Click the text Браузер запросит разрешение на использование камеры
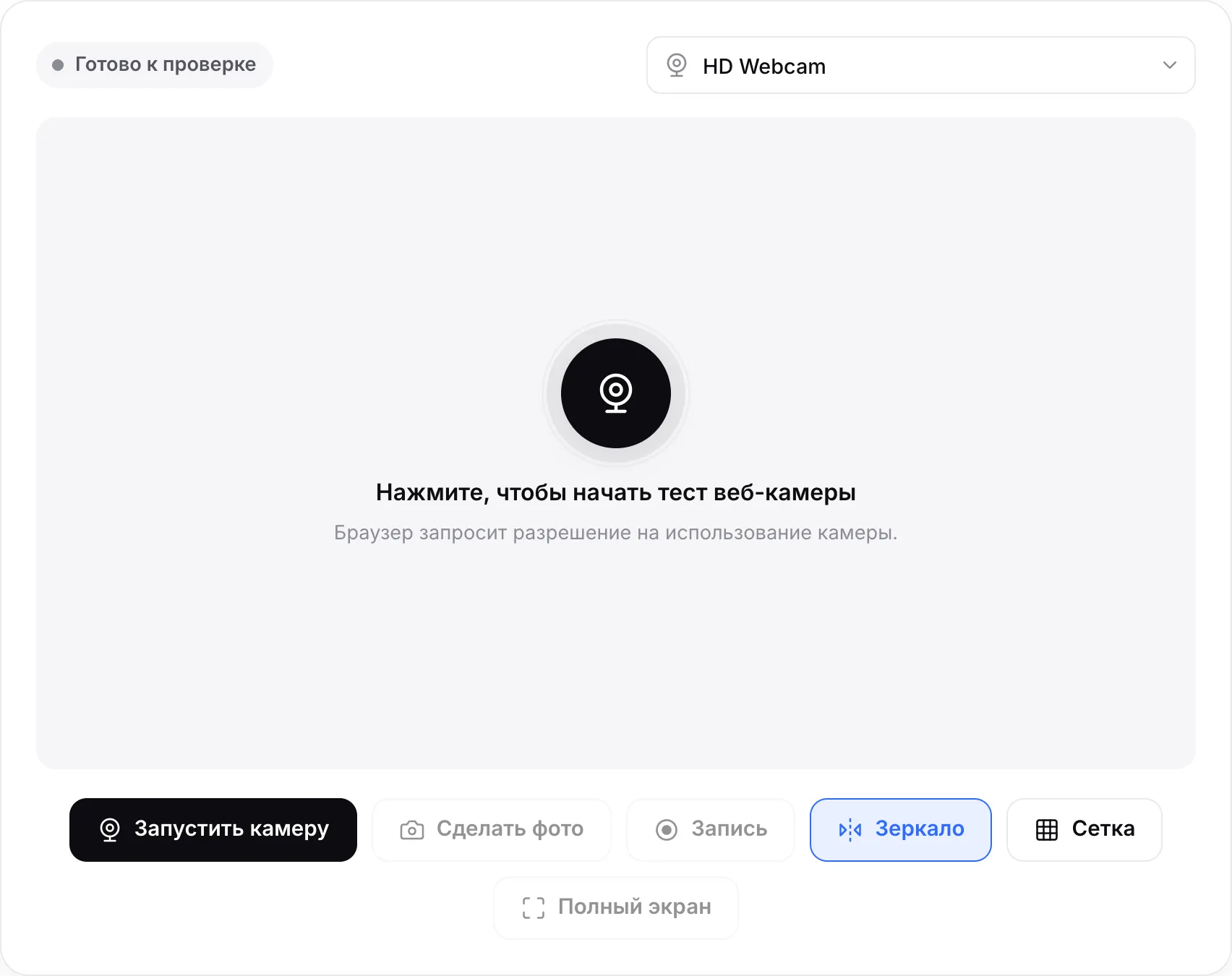Screen dimensions: 1232x976 click(616, 533)
